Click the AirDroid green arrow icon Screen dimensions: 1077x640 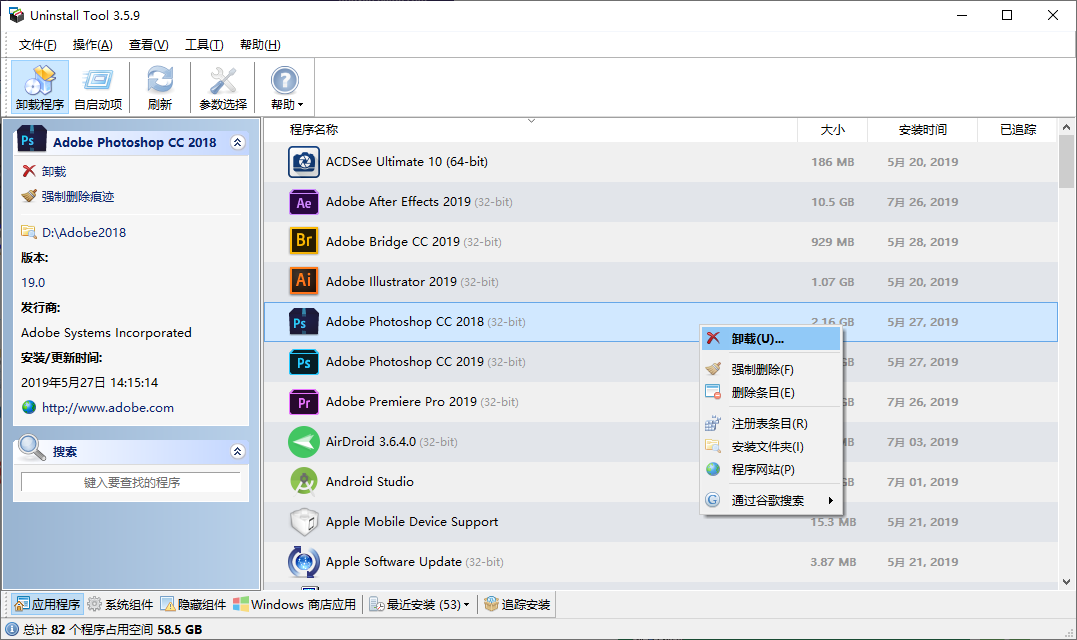[x=304, y=442]
